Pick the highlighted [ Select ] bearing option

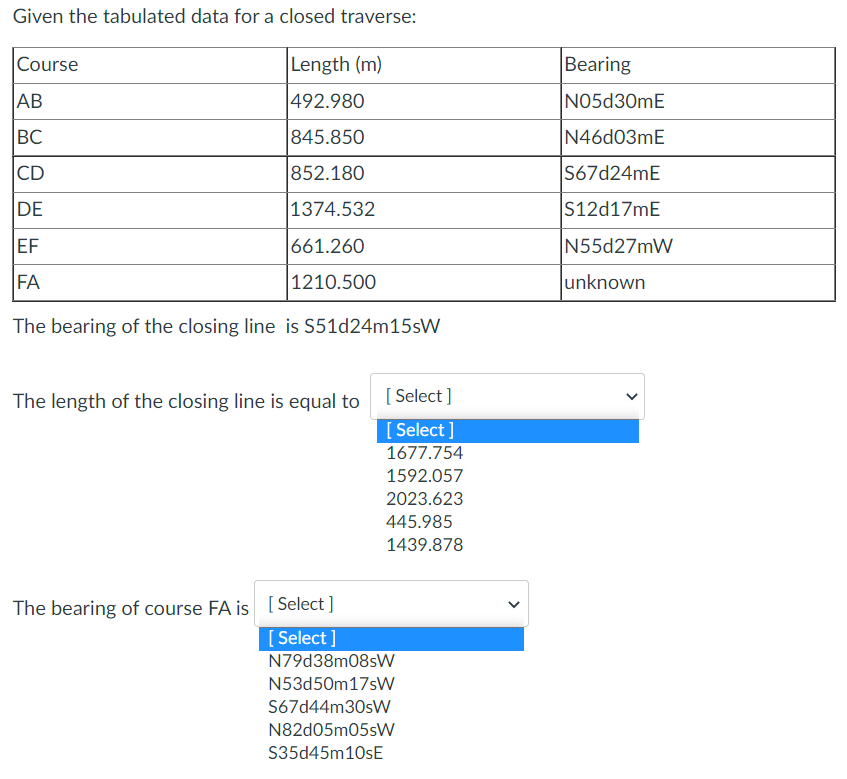[x=391, y=639]
